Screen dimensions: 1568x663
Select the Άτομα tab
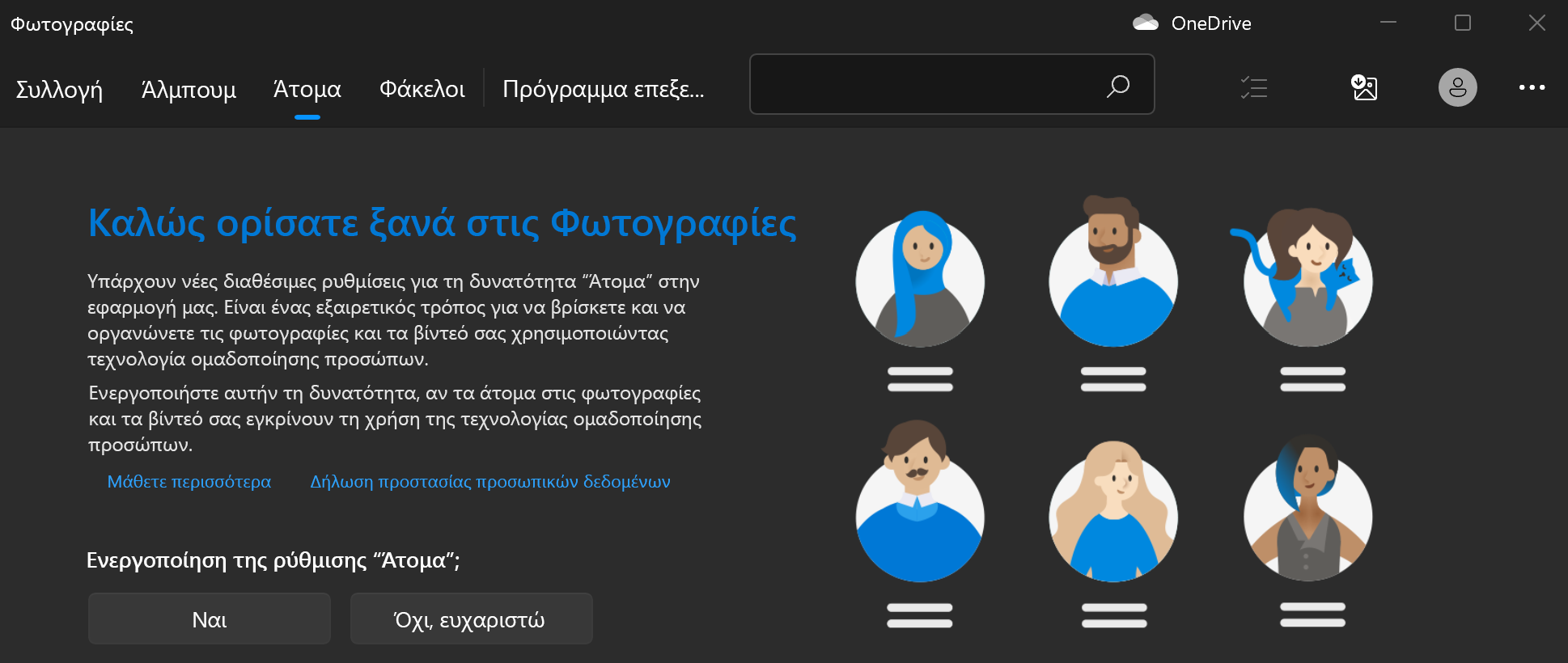[307, 89]
